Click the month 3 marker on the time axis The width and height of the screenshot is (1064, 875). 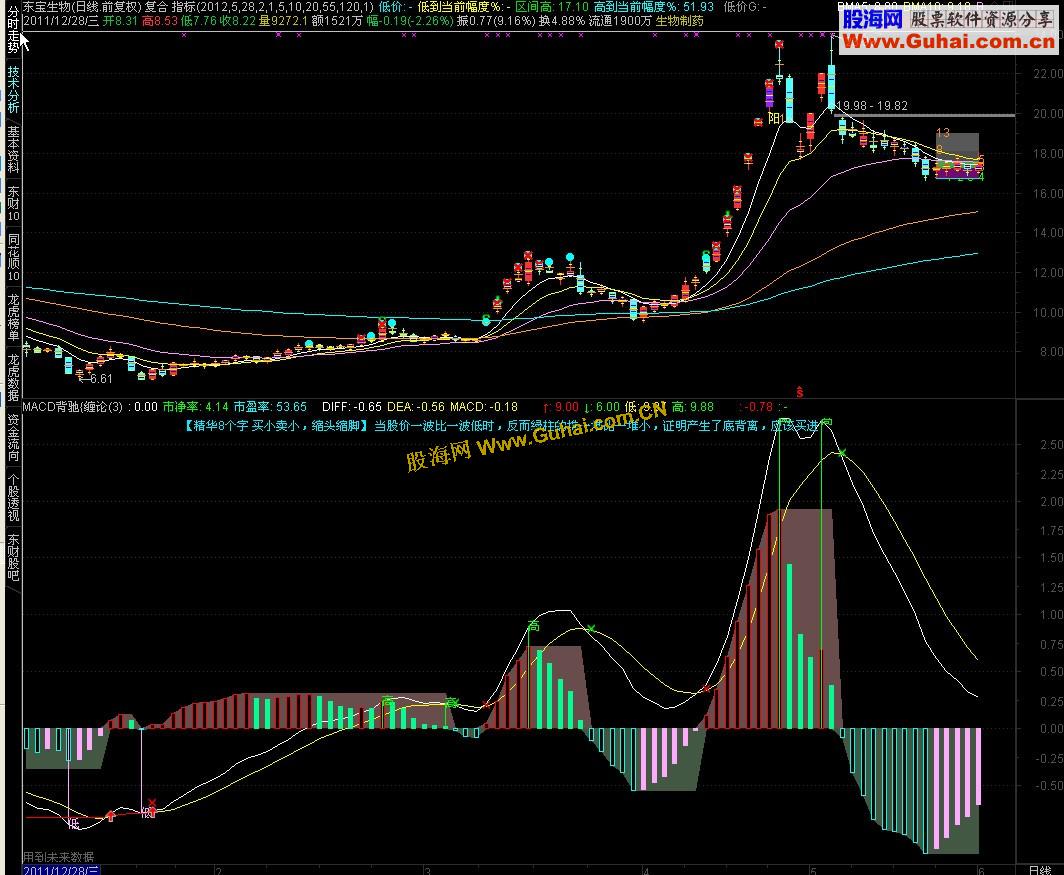tap(427, 870)
